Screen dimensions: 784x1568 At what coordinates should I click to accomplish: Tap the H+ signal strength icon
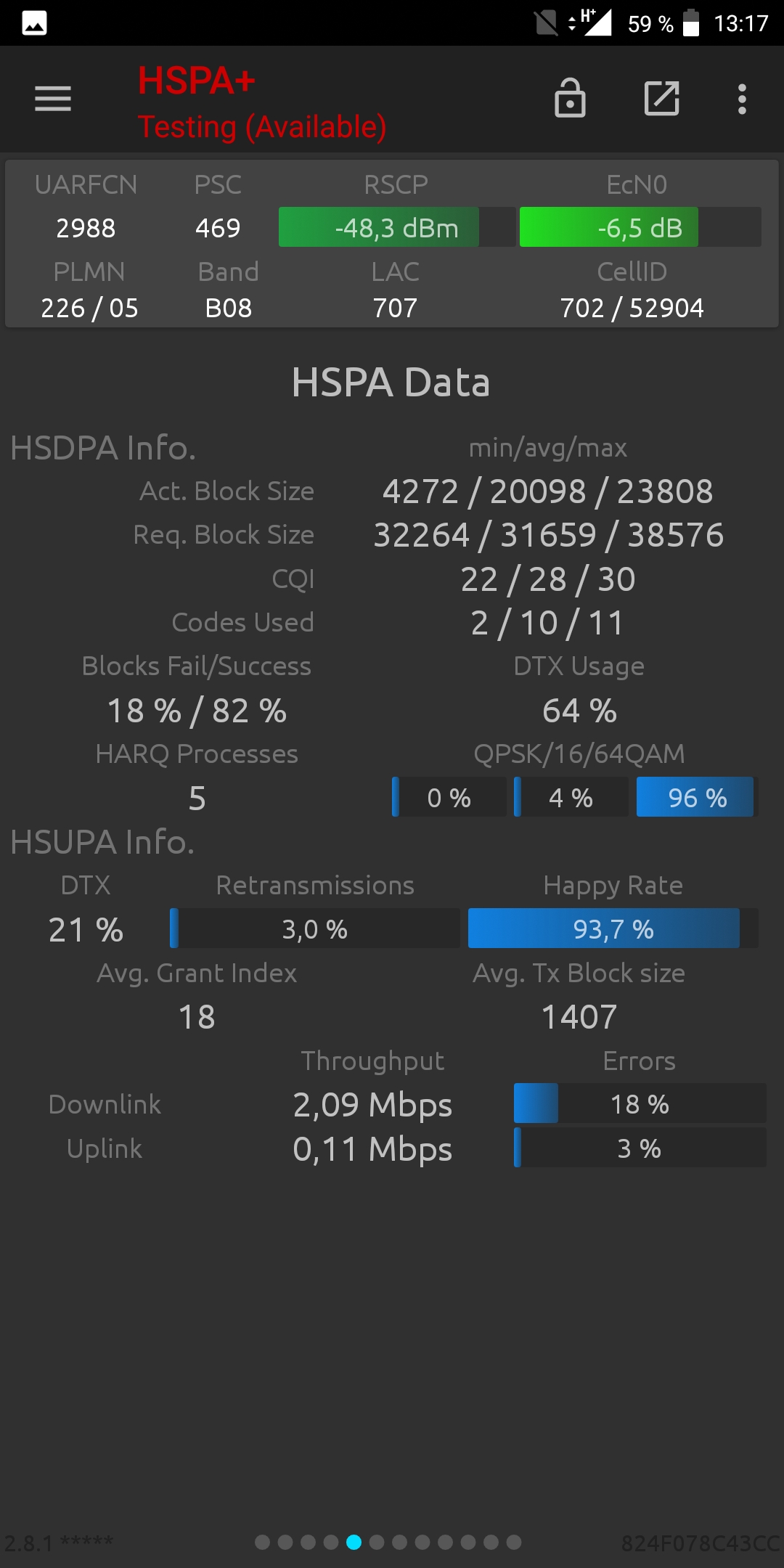[590, 22]
